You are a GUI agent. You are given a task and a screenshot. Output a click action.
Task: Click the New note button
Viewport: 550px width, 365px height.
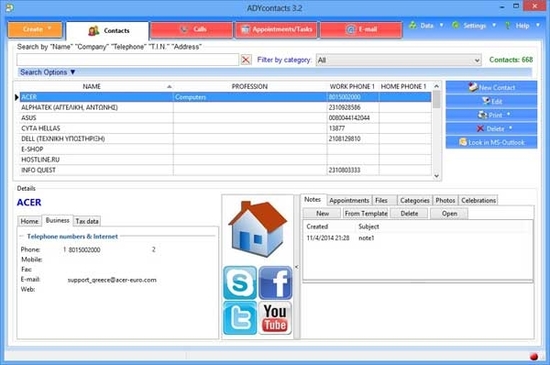(x=322, y=213)
